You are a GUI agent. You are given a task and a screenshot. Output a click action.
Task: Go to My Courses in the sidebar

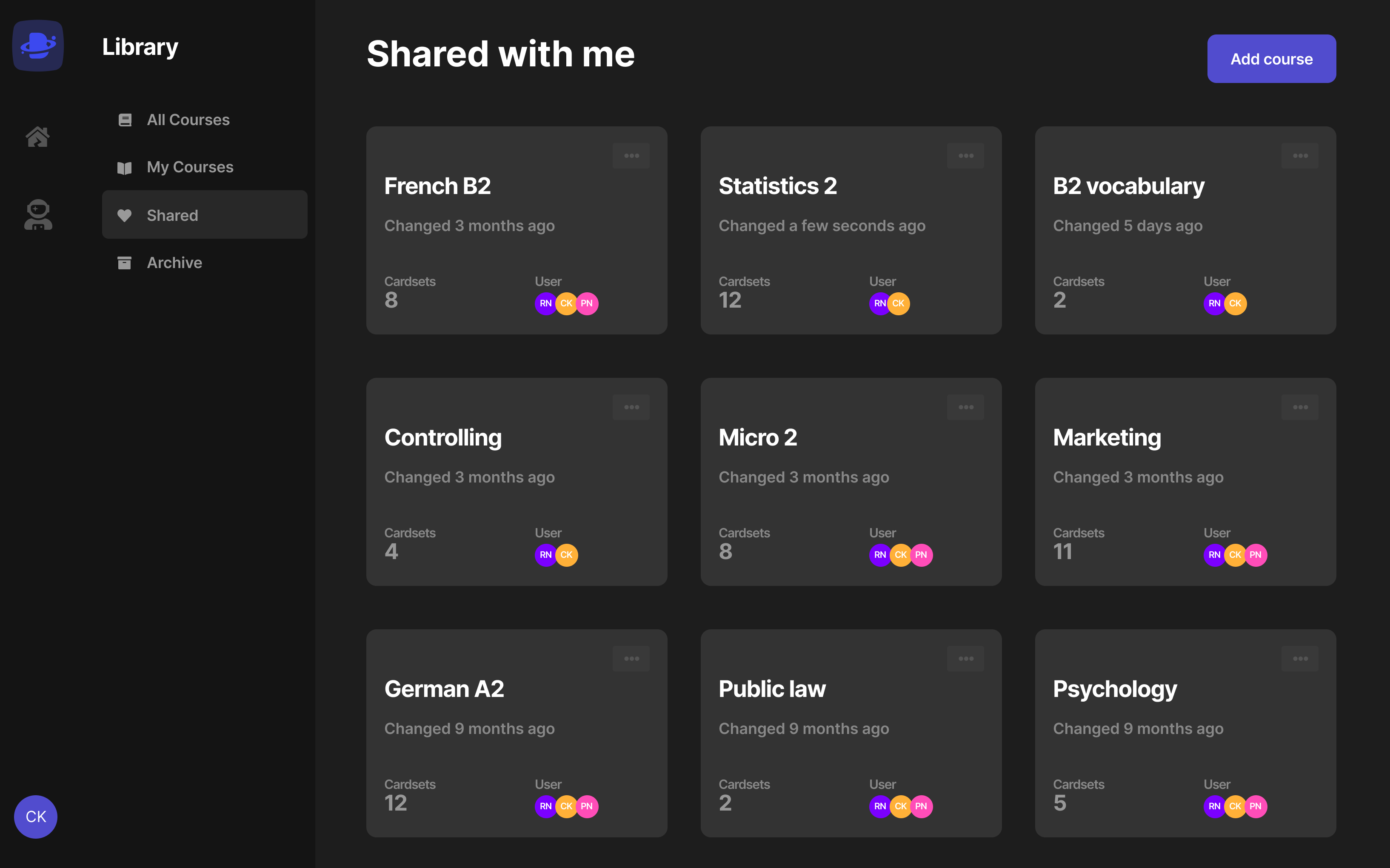189,167
